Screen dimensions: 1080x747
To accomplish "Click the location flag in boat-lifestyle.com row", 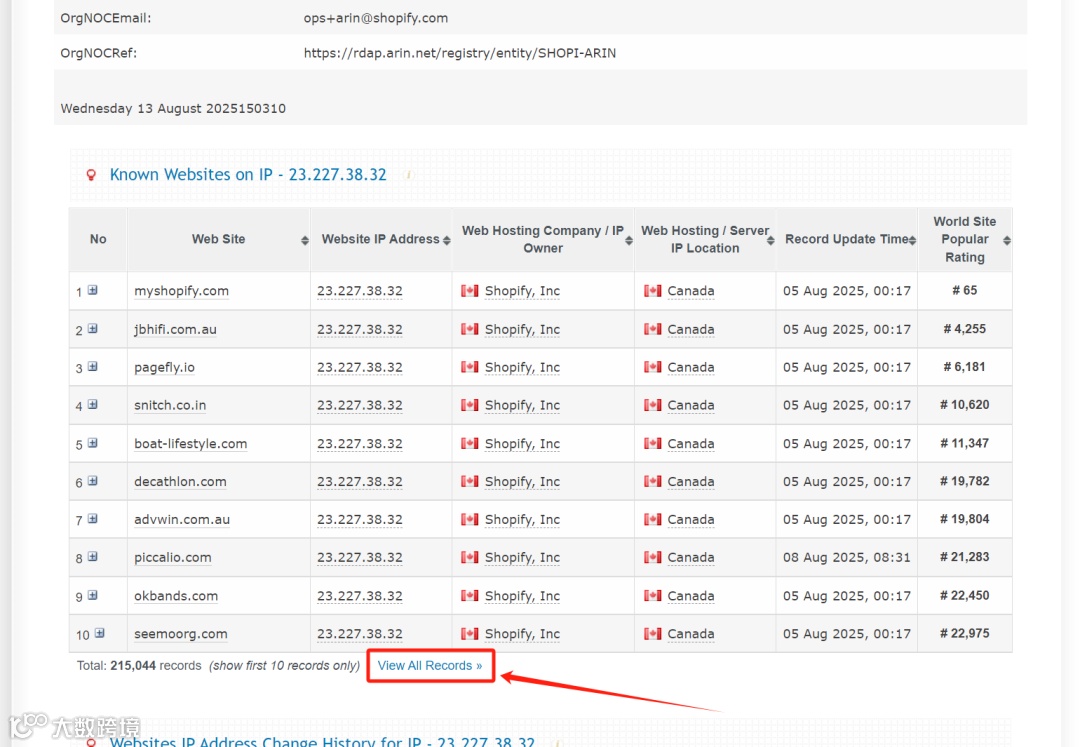I will 652,443.
